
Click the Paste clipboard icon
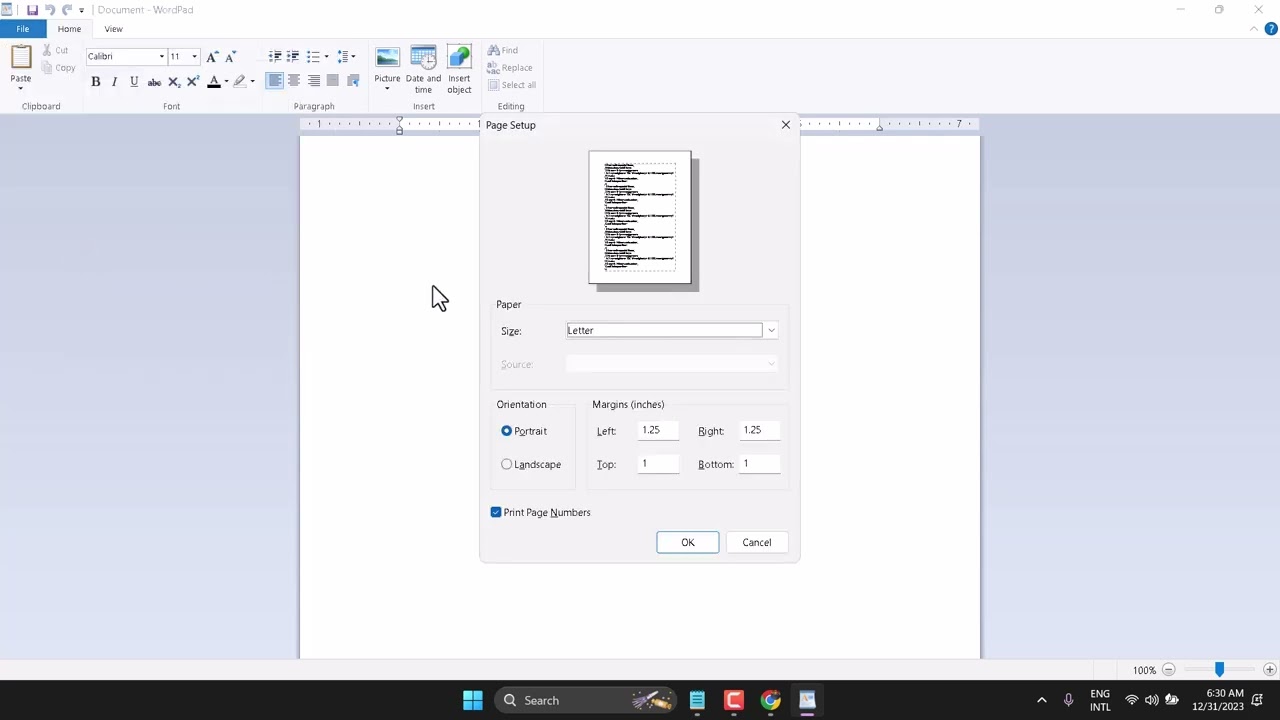coord(21,58)
